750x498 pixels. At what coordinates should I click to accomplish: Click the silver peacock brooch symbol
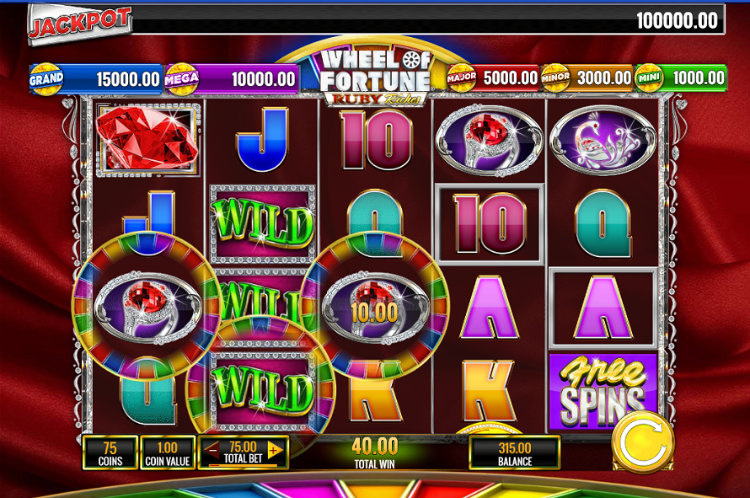tap(603, 139)
